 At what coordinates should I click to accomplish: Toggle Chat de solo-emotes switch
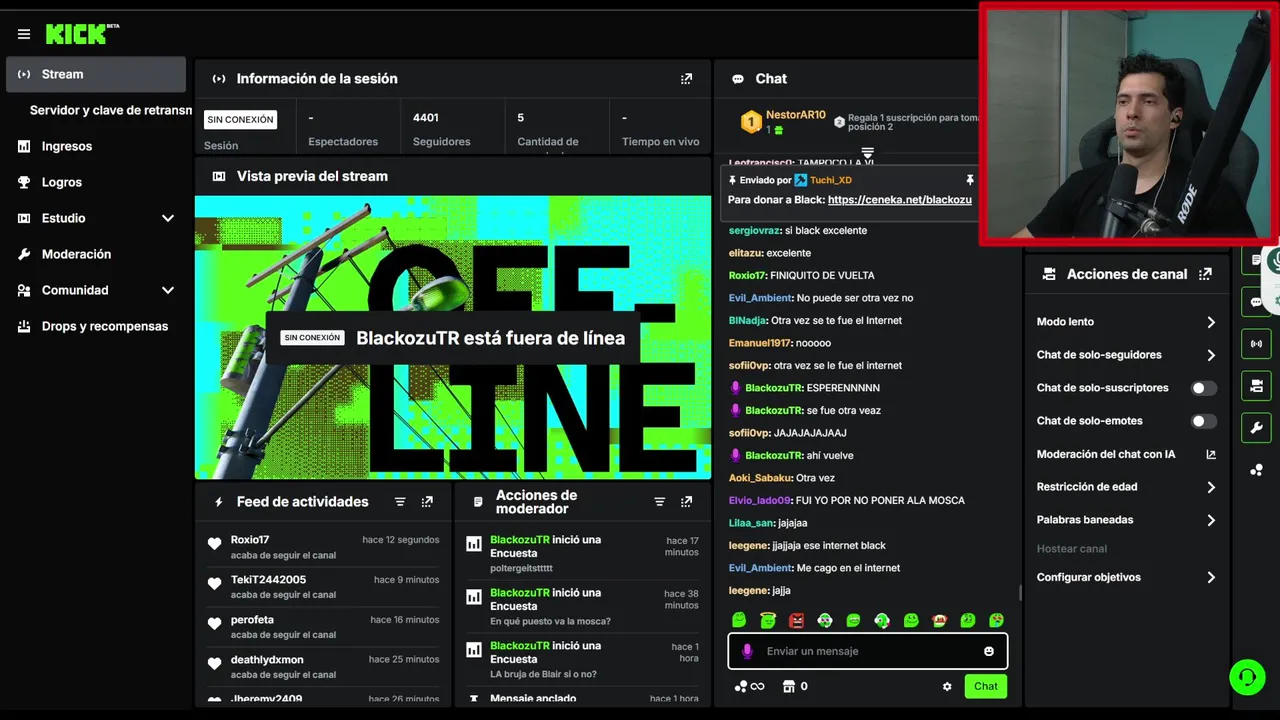pyautogui.click(x=1204, y=421)
